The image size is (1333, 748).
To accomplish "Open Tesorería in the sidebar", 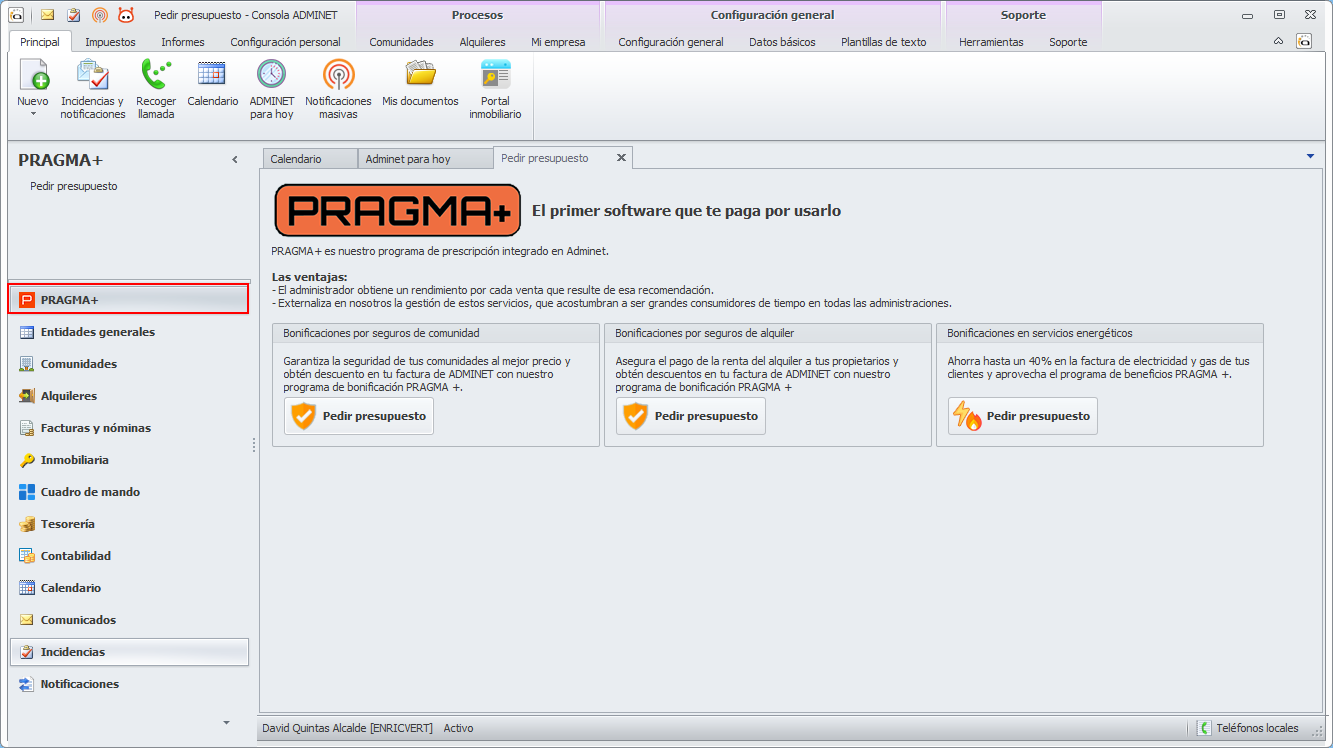I will (x=128, y=524).
